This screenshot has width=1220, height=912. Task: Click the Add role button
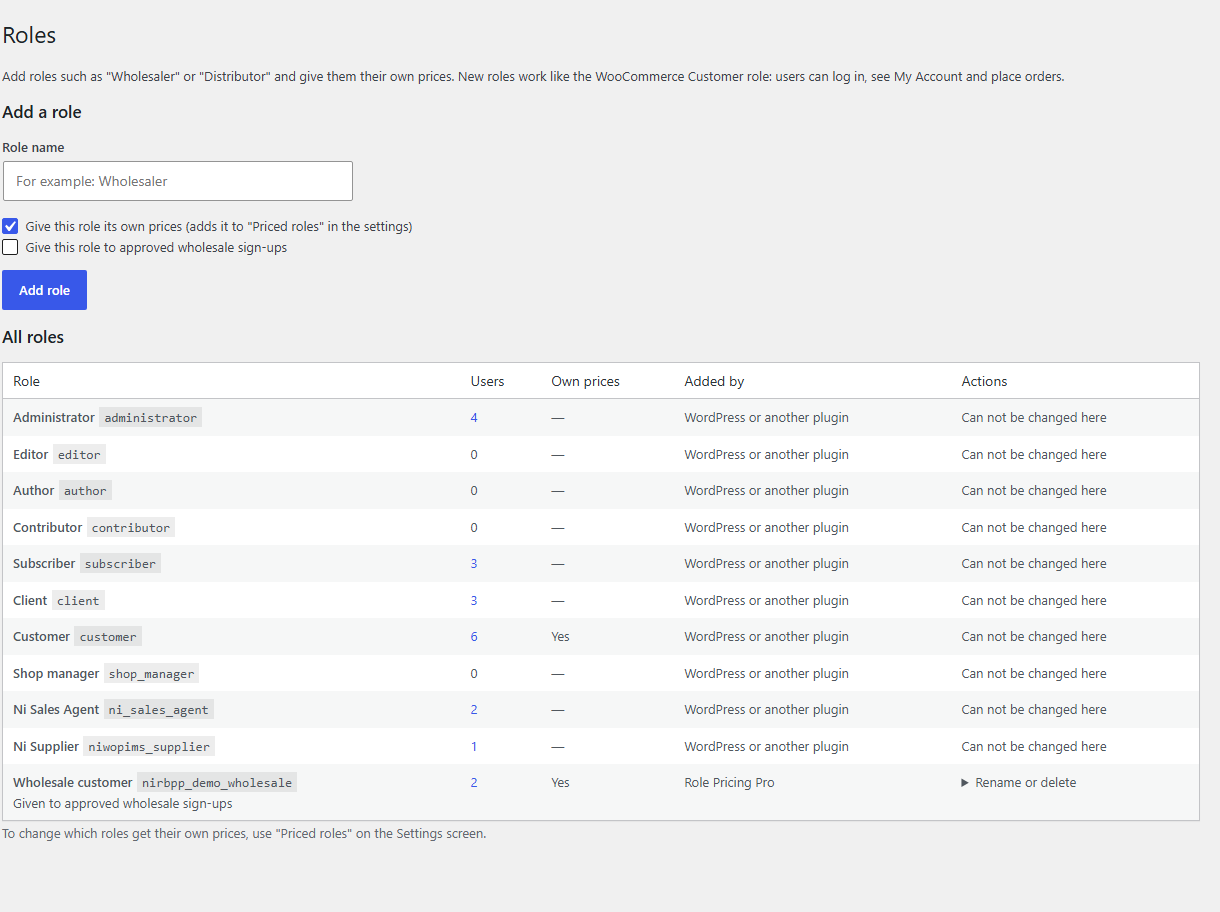pos(44,290)
